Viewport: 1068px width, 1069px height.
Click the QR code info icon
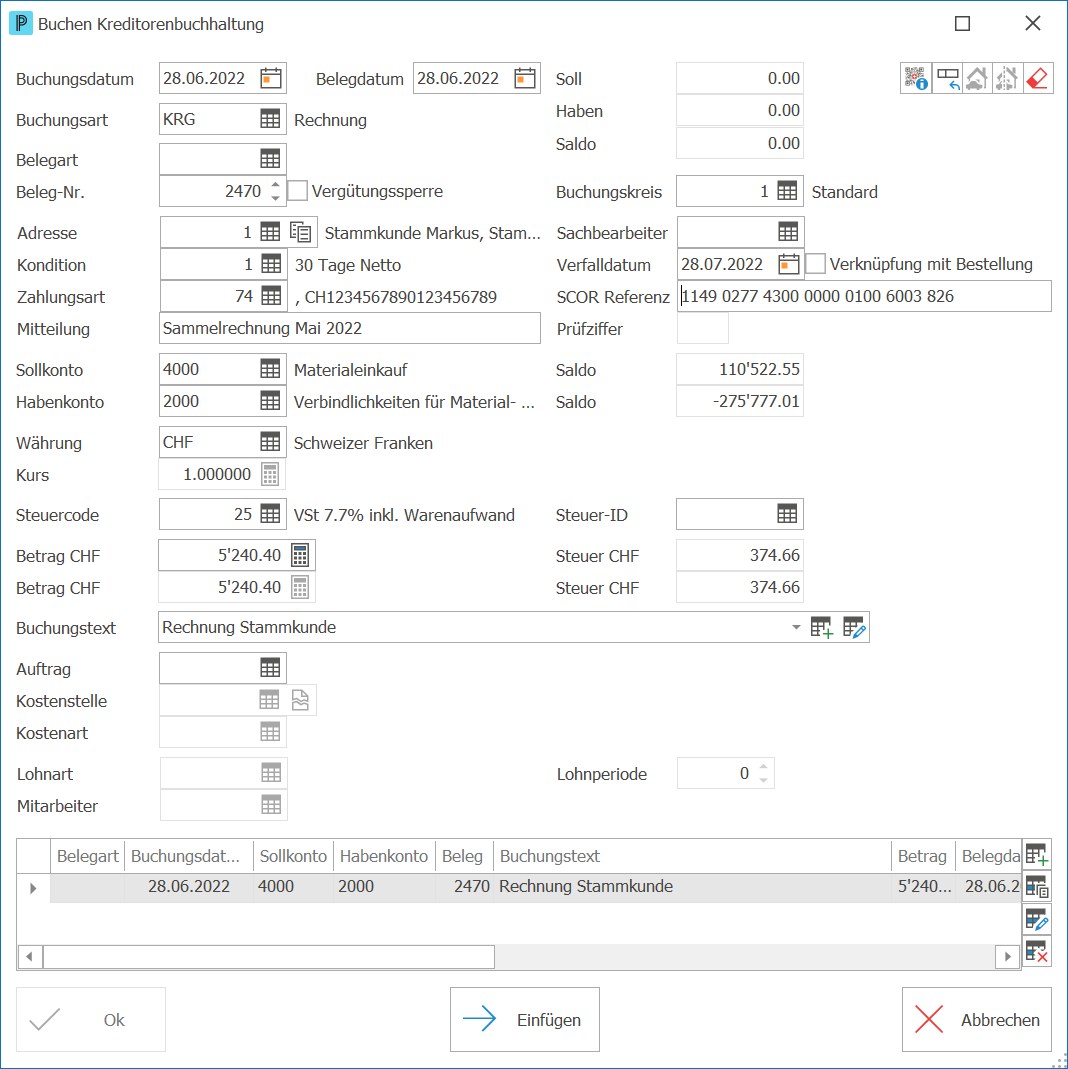[916, 78]
